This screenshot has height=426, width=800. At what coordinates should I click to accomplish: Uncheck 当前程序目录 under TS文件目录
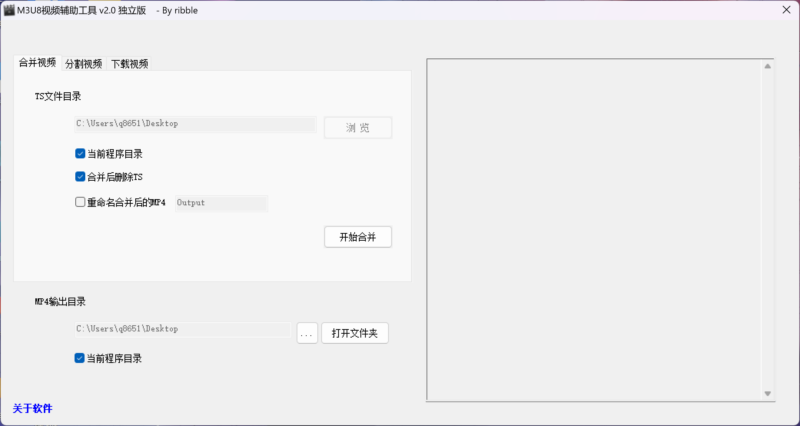[80, 154]
